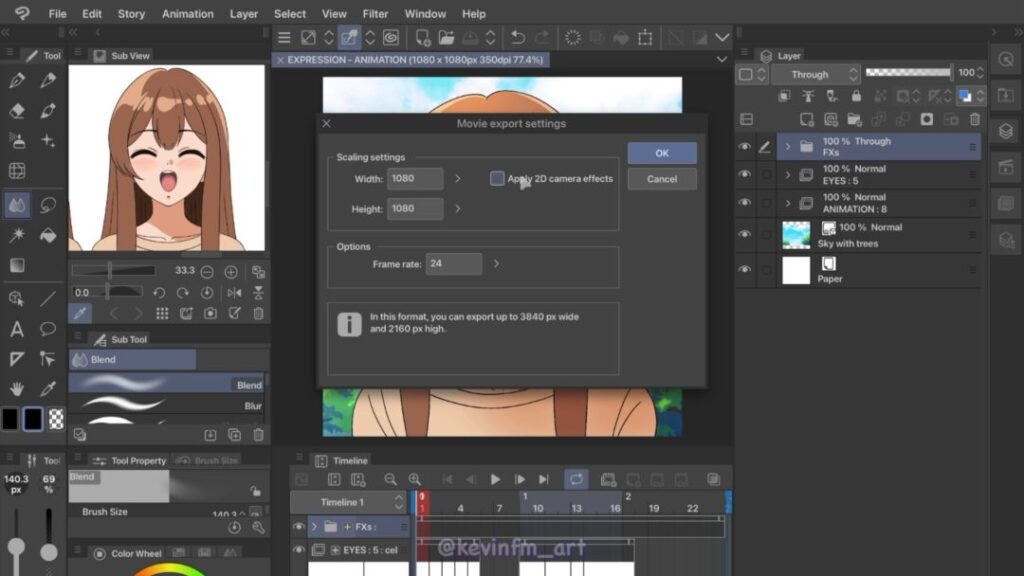Click the Undo arrow in command bar
The image size is (1024, 576).
click(x=517, y=38)
